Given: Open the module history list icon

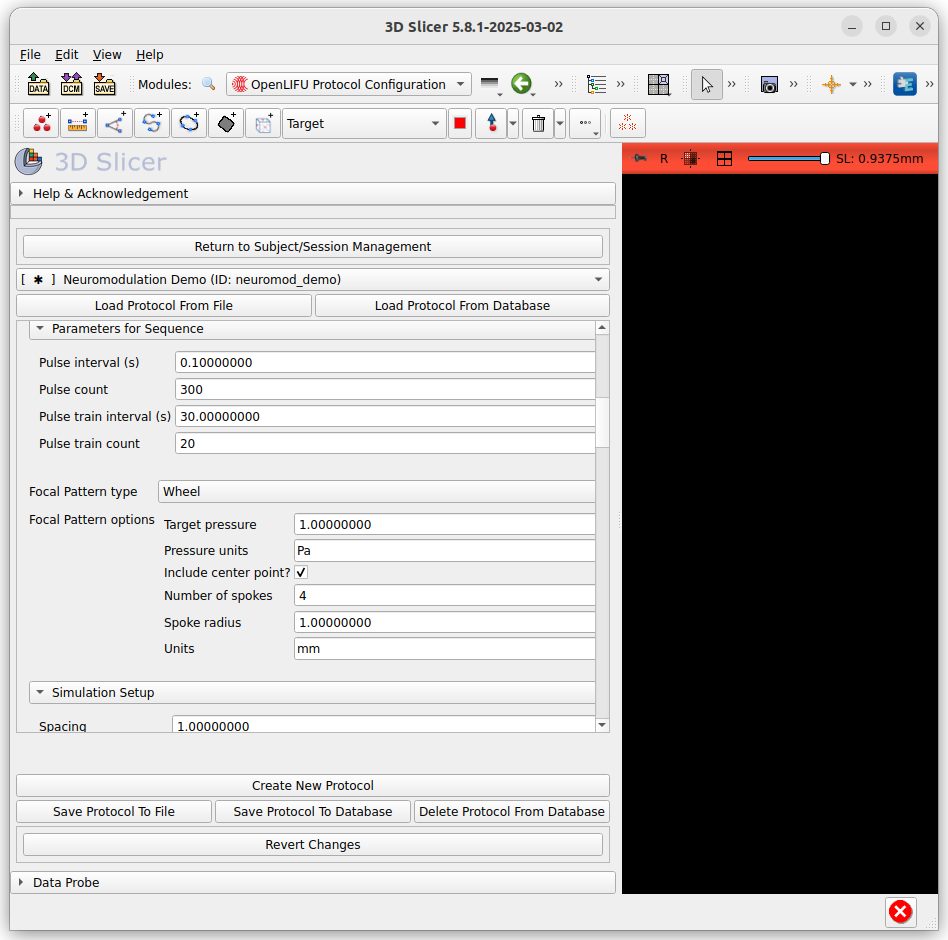Looking at the screenshot, I should tap(490, 84).
